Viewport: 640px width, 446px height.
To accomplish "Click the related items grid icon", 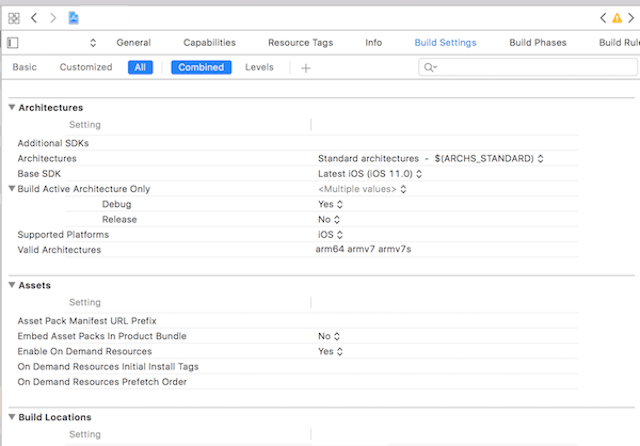I will click(14, 18).
